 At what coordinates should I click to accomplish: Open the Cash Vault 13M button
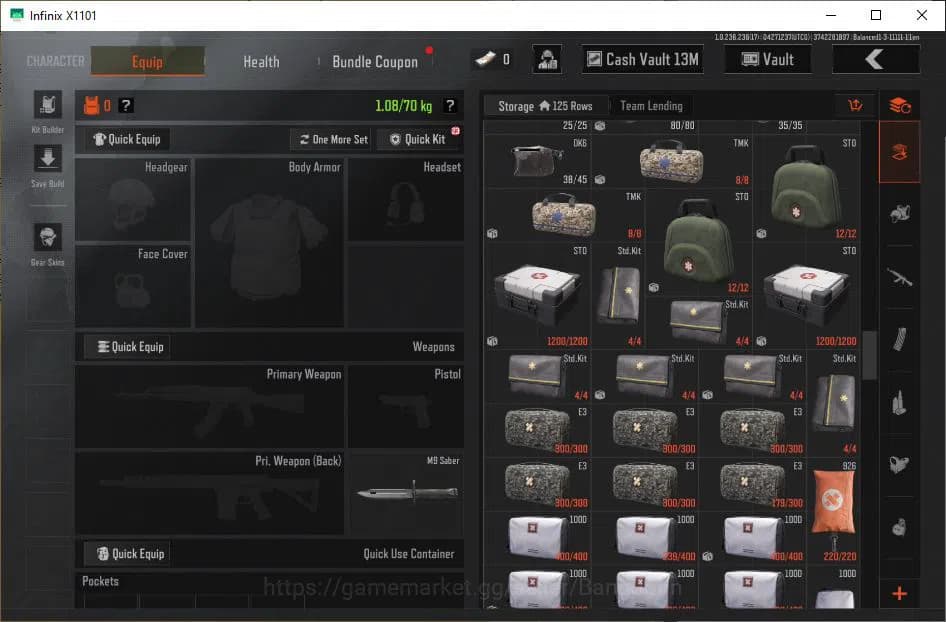tap(642, 59)
